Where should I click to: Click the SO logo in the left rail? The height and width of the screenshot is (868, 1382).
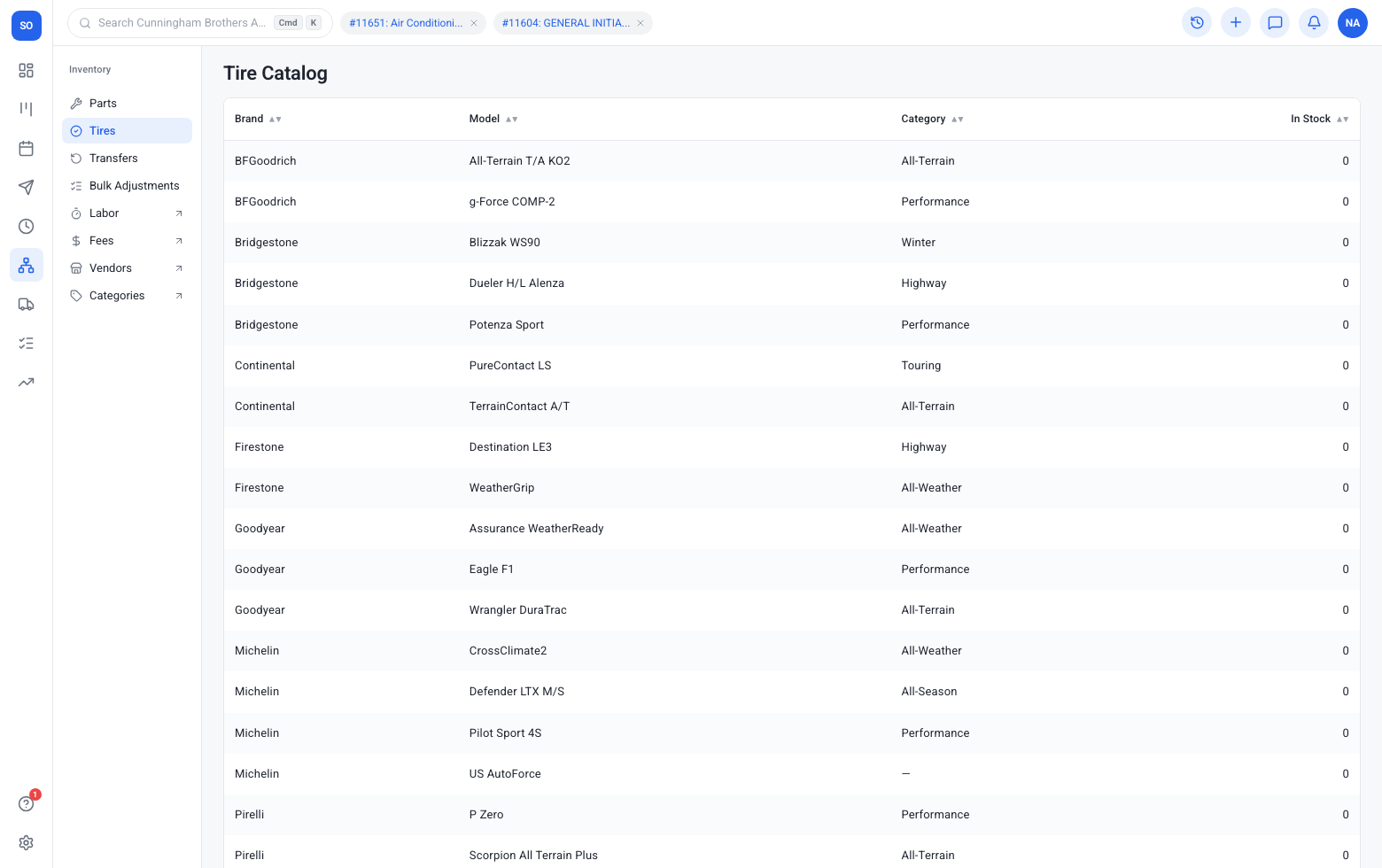27,26
